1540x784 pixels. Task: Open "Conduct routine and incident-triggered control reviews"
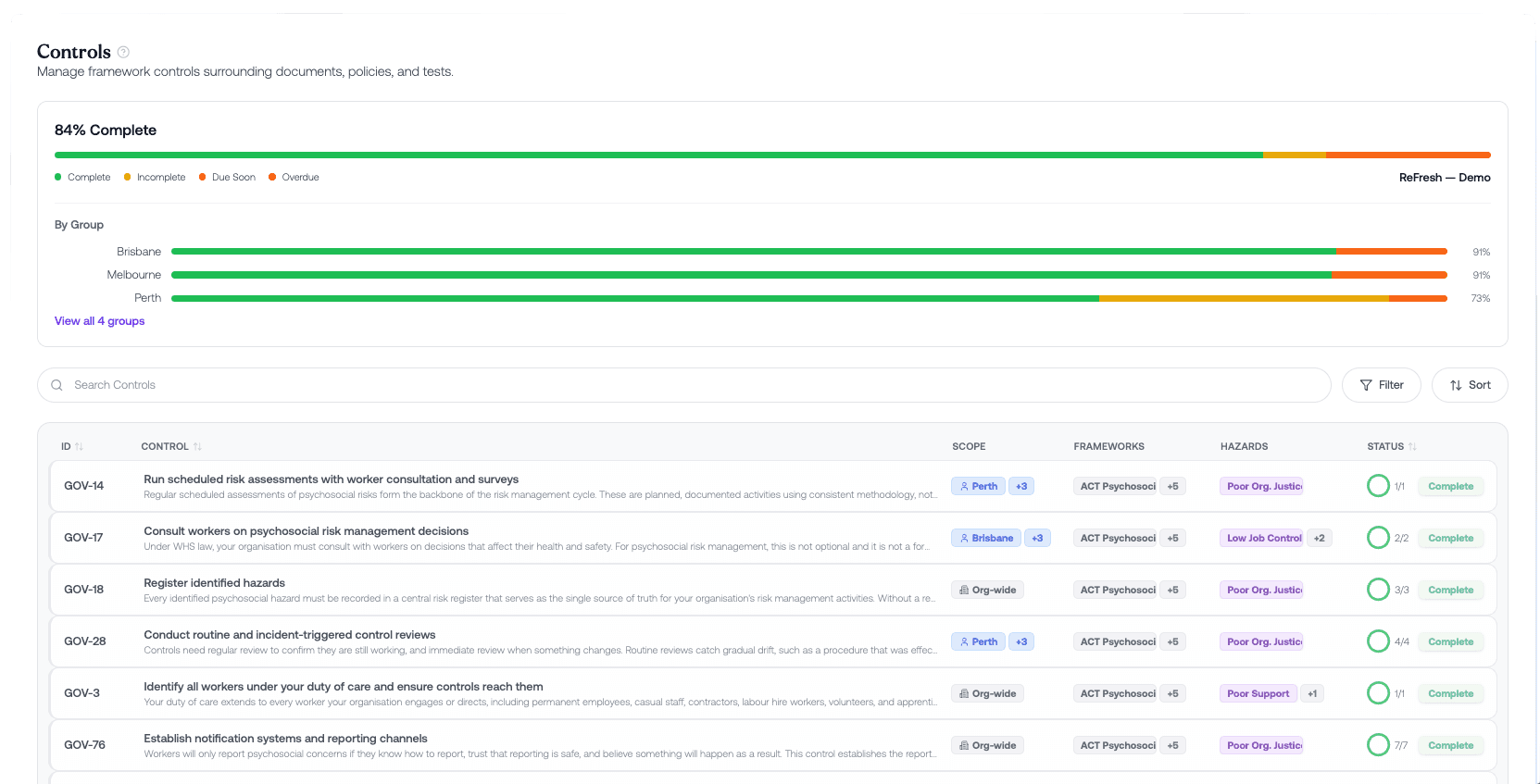[289, 635]
